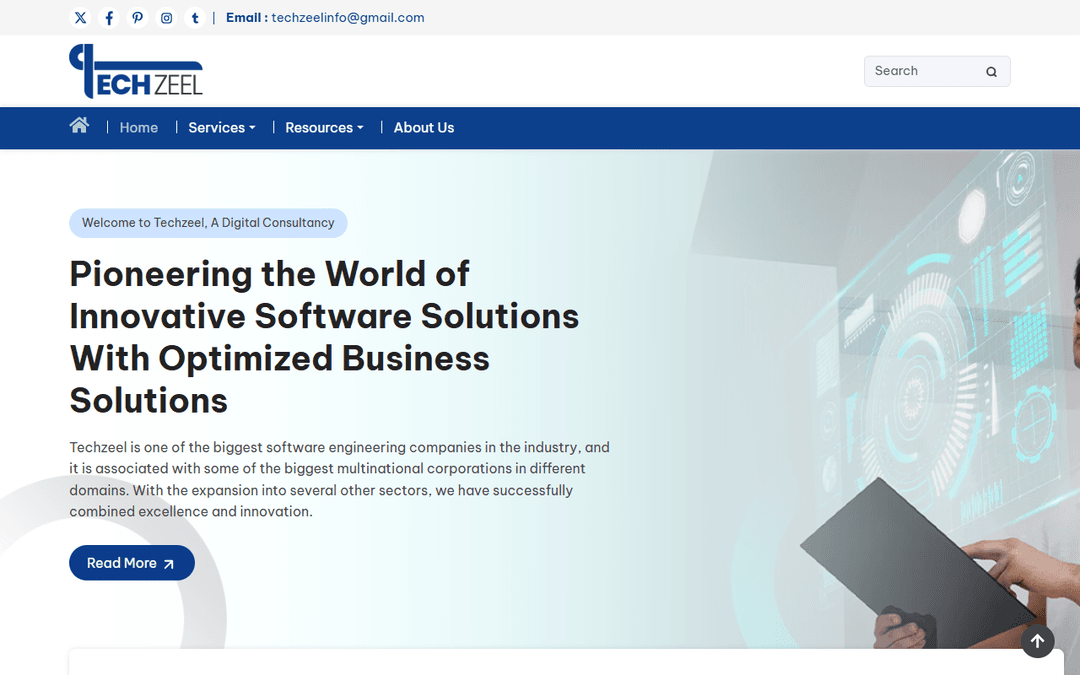This screenshot has height=675, width=1080.
Task: Click the magnifier search icon
Action: (x=991, y=72)
